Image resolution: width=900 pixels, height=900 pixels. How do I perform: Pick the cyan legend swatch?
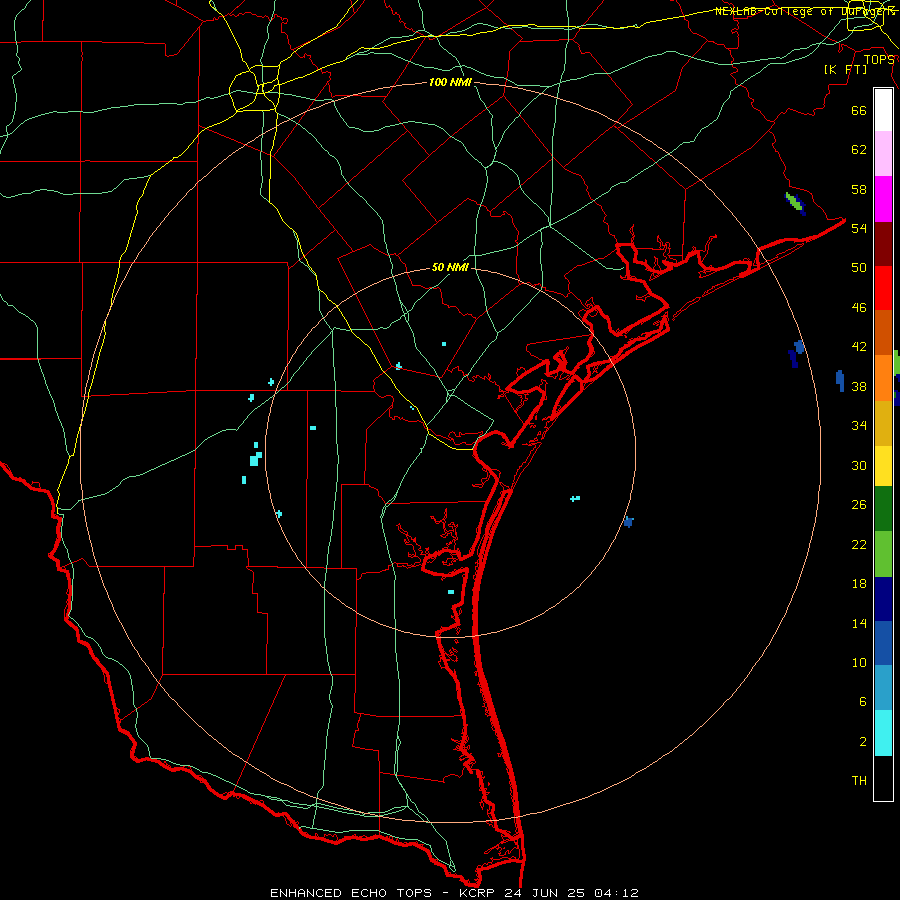point(883,733)
